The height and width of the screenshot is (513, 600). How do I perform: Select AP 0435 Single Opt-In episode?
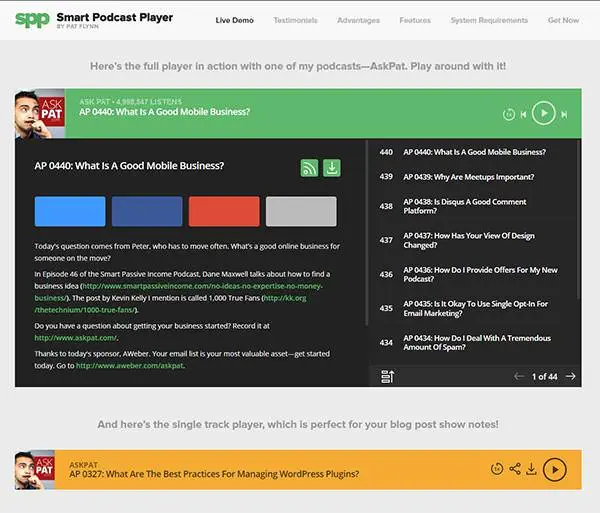(473, 308)
